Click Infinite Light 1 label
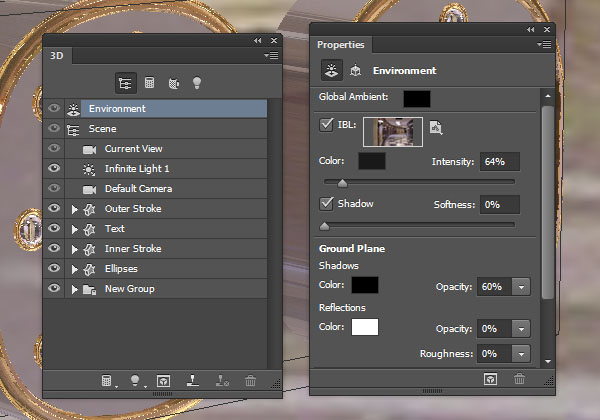 [137, 169]
